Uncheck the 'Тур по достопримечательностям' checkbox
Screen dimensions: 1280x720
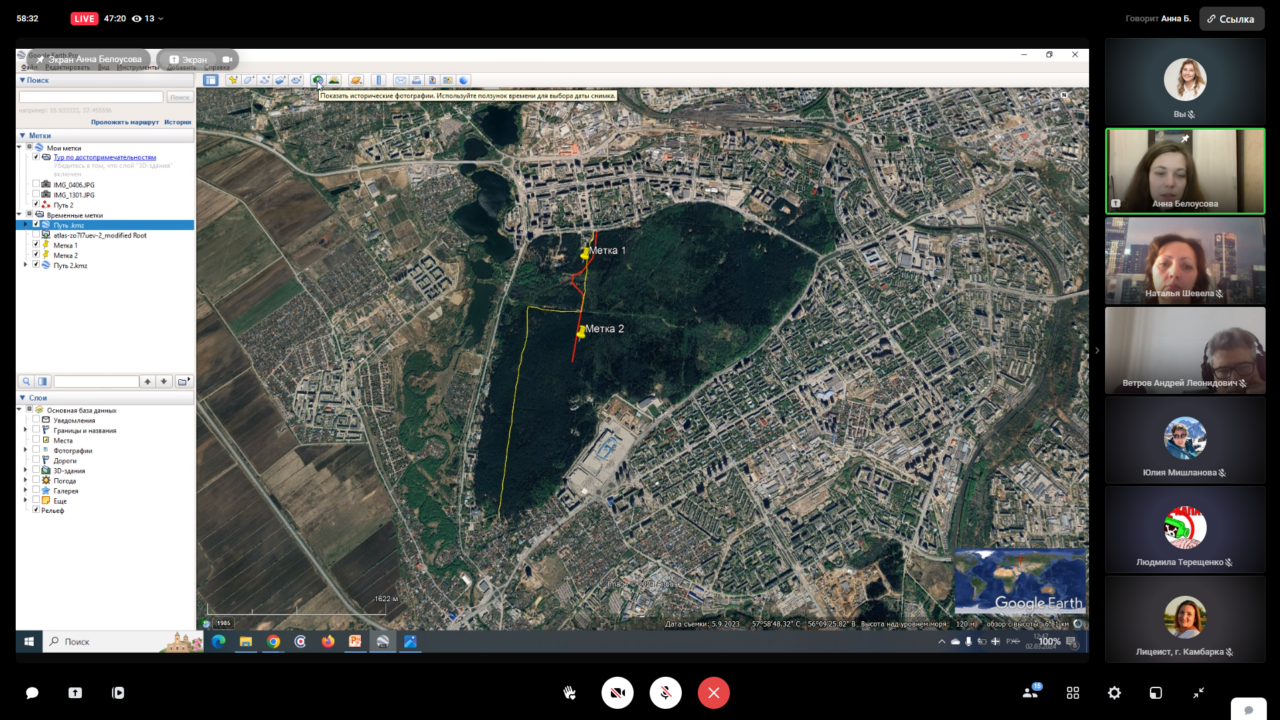36,157
